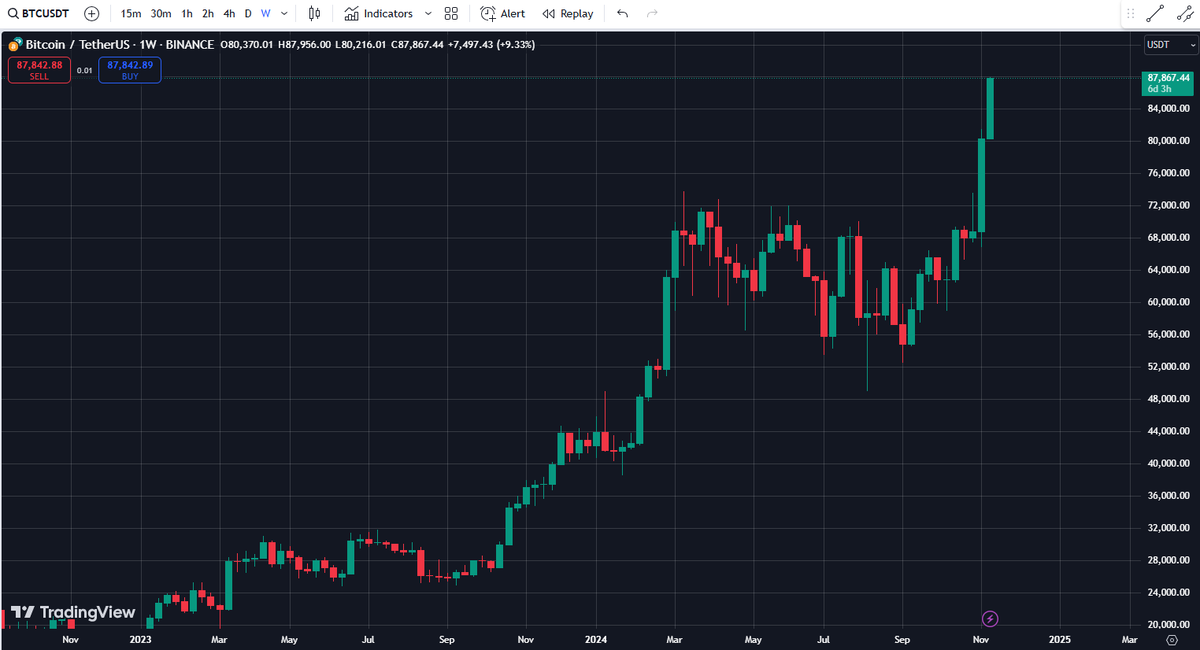Open the indicator templates grid icon
The height and width of the screenshot is (650, 1200).
pos(451,14)
